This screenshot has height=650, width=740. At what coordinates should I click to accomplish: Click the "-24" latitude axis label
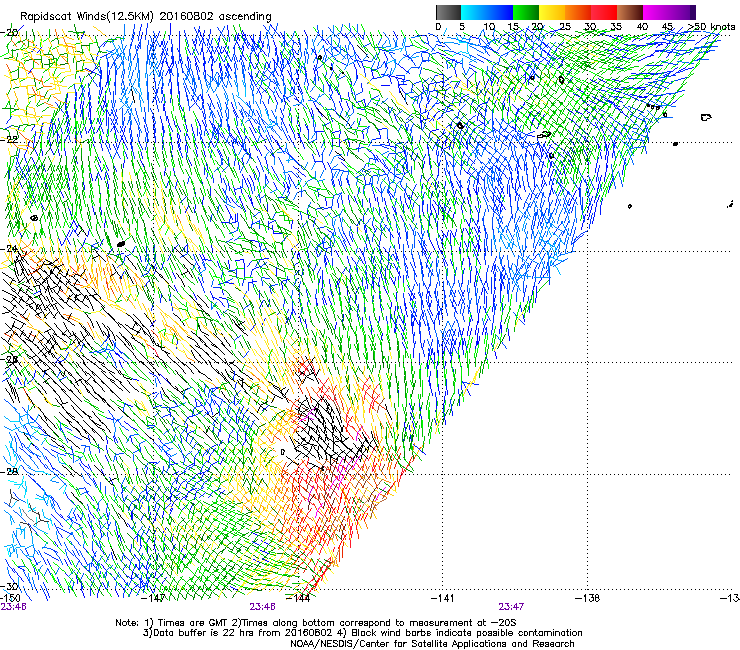click(9, 248)
